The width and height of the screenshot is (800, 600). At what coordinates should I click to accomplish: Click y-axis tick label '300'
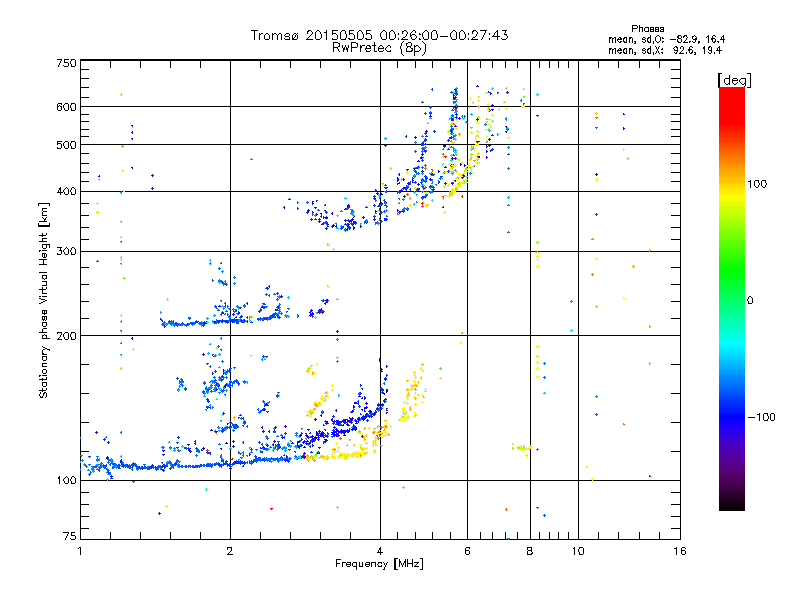pos(66,251)
